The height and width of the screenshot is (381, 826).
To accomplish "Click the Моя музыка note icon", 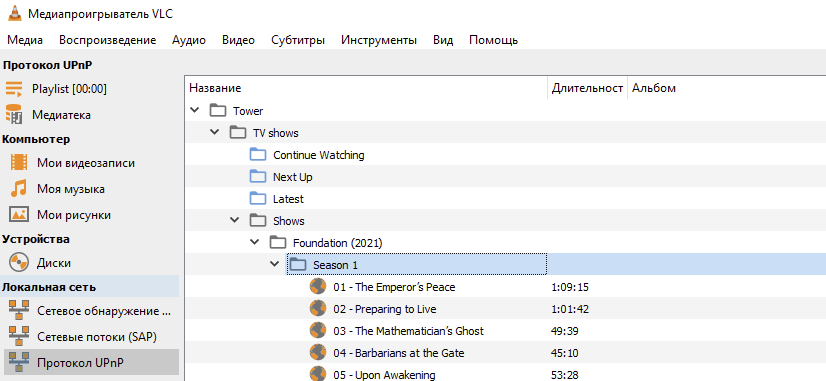I will [19, 189].
